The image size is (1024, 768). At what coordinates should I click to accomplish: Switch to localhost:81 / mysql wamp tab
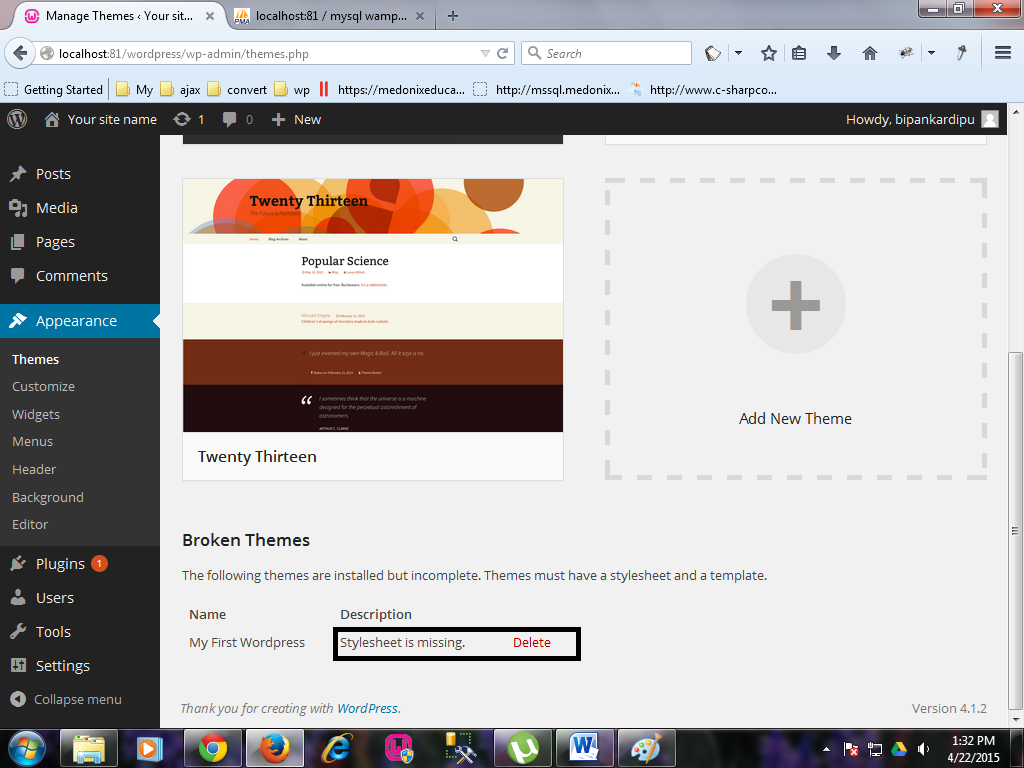pyautogui.click(x=330, y=16)
